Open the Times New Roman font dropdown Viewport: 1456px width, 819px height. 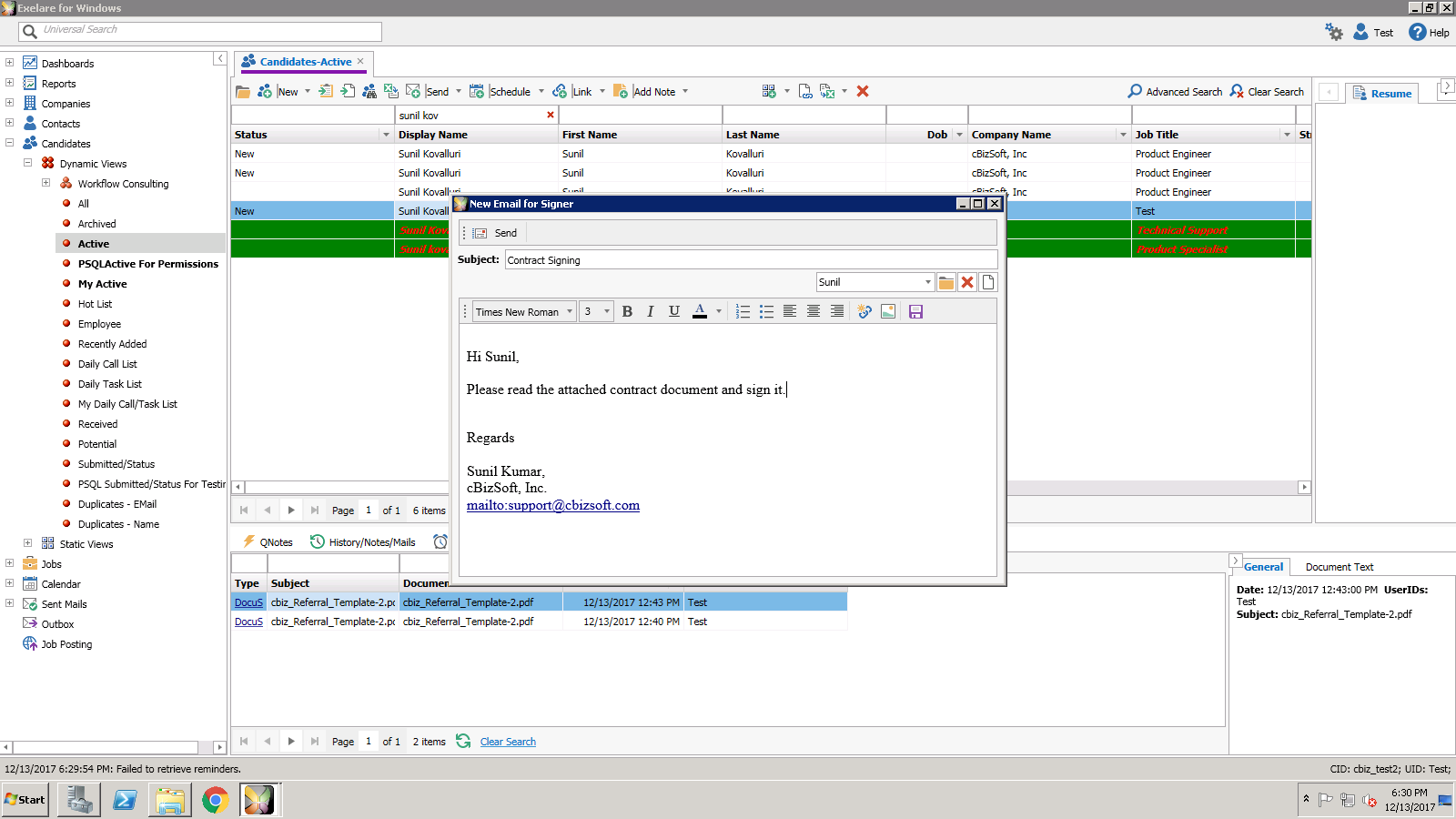click(x=570, y=311)
